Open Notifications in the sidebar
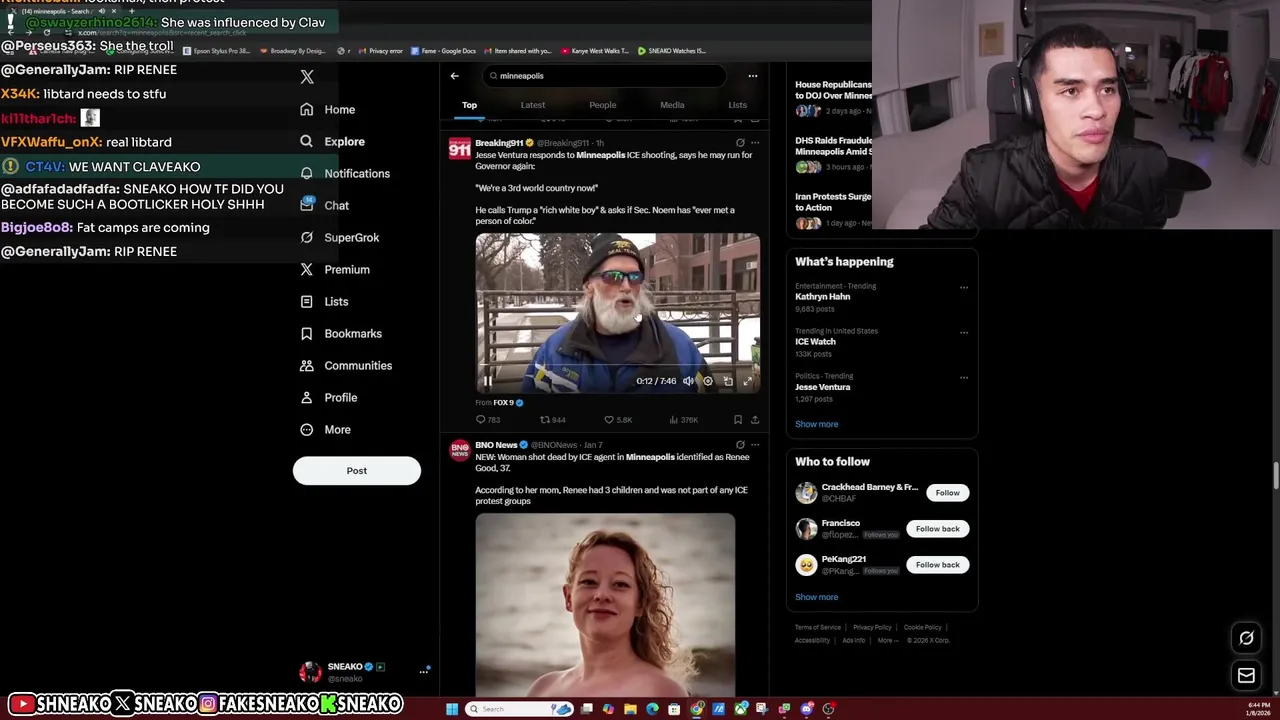Image resolution: width=1280 pixels, height=720 pixels. point(345,173)
